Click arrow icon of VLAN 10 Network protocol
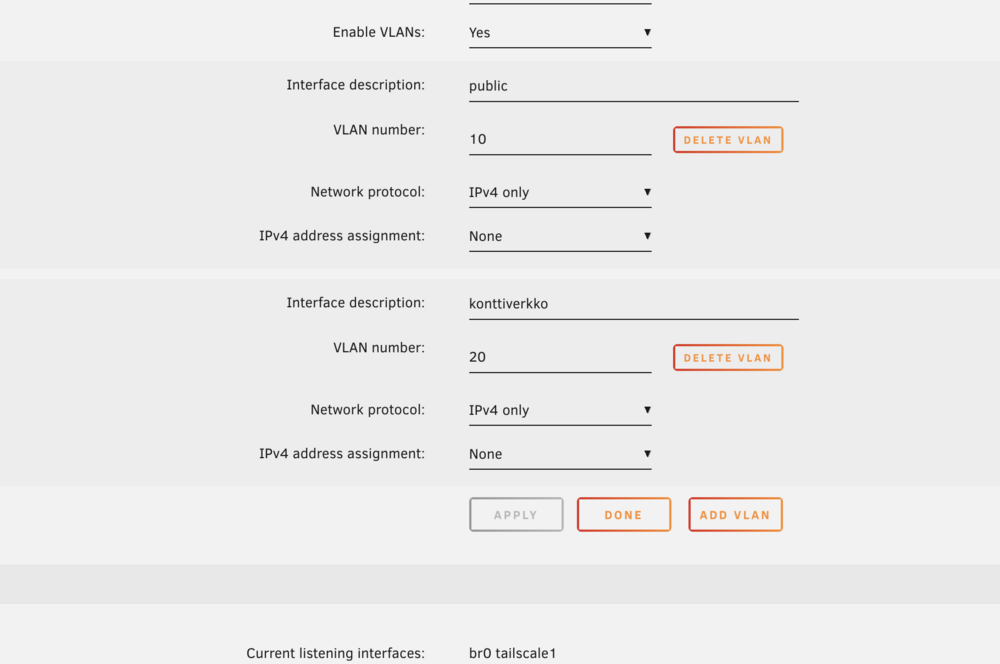Image resolution: width=1000 pixels, height=664 pixels. pos(647,192)
